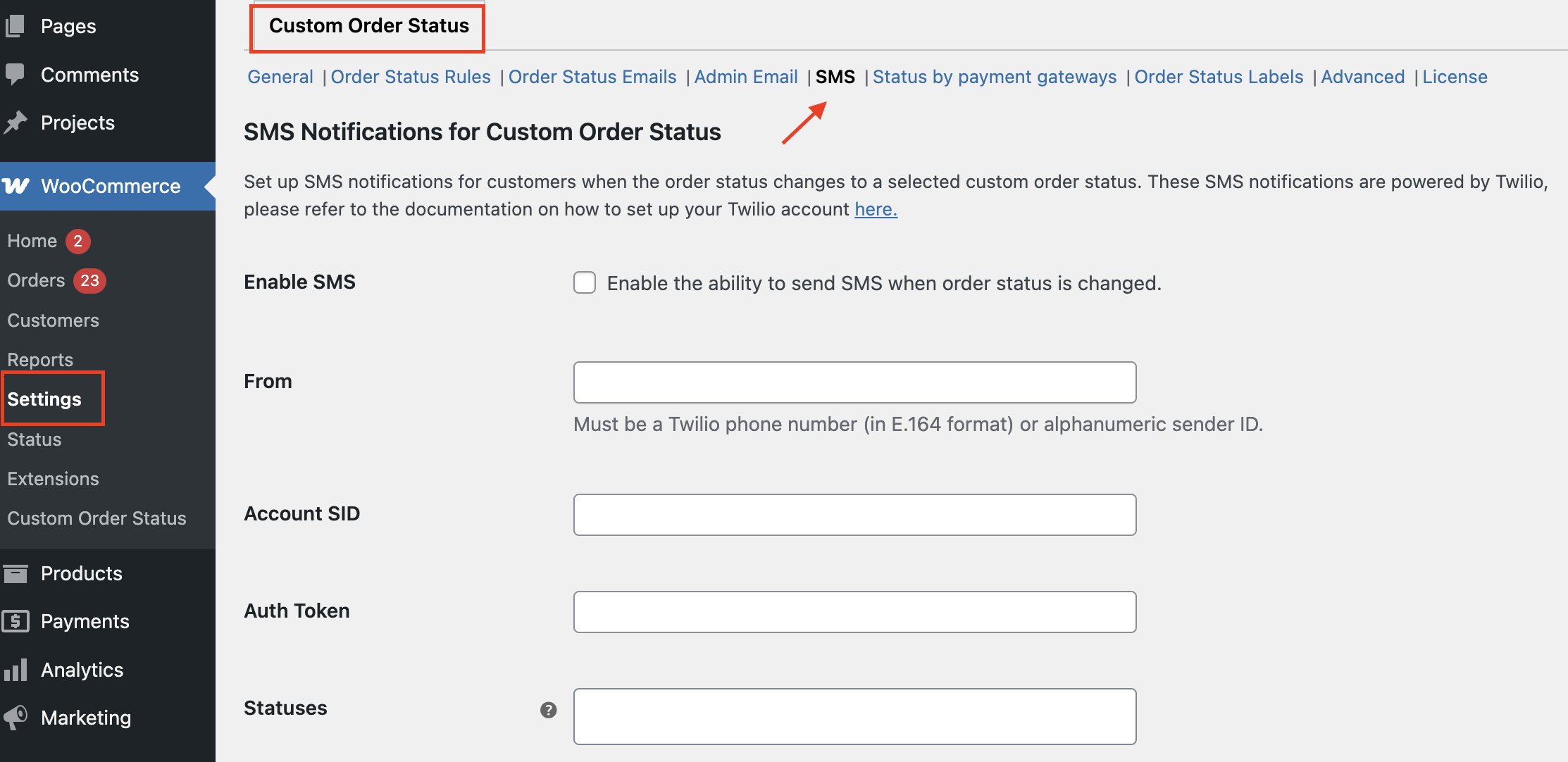Viewport: 1568px width, 762px height.
Task: Click the Comments speech bubble icon
Action: (15, 74)
